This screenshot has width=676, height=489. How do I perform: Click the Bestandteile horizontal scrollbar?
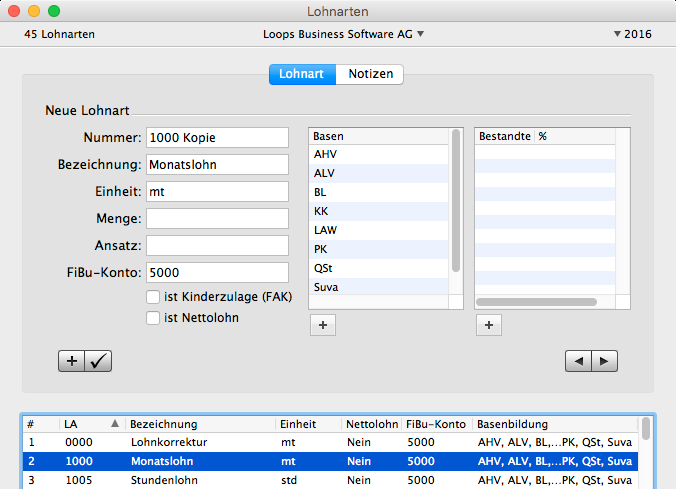(x=537, y=301)
